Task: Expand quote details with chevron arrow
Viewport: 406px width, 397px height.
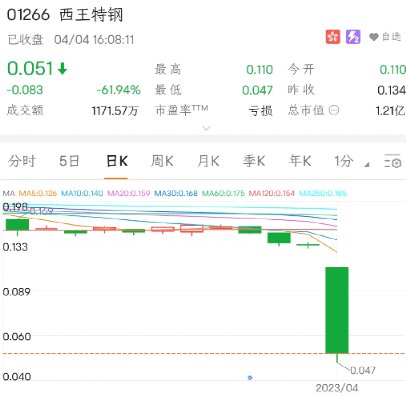Action: (x=206, y=128)
